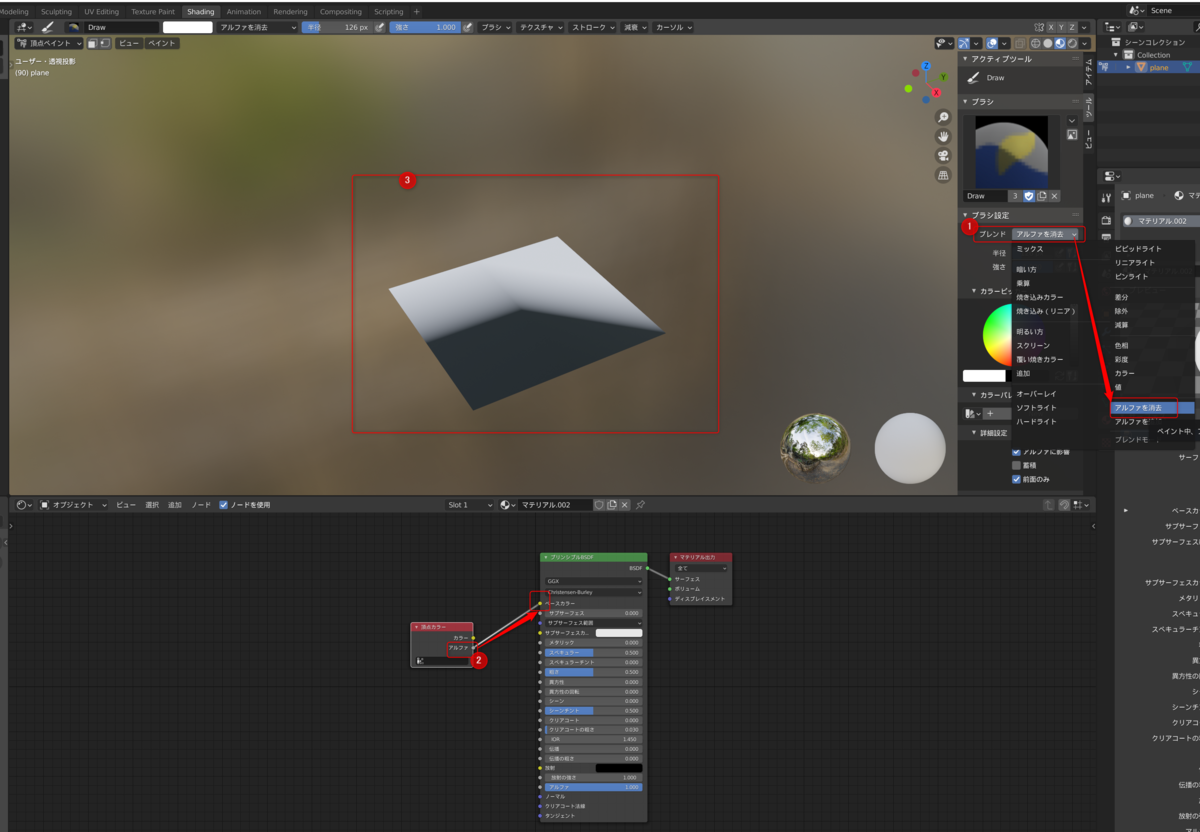This screenshot has width=1200, height=832.
Task: Toggle 'アルファに影響' checkbox
Action: [1017, 452]
